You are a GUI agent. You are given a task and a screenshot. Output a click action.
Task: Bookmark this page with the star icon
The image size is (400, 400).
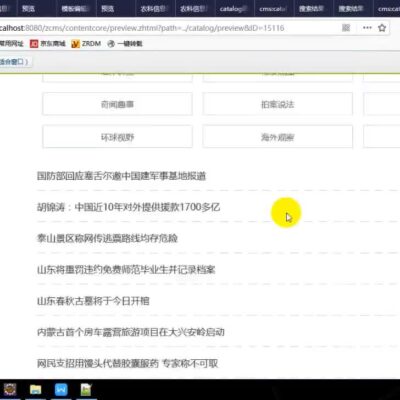382,28
